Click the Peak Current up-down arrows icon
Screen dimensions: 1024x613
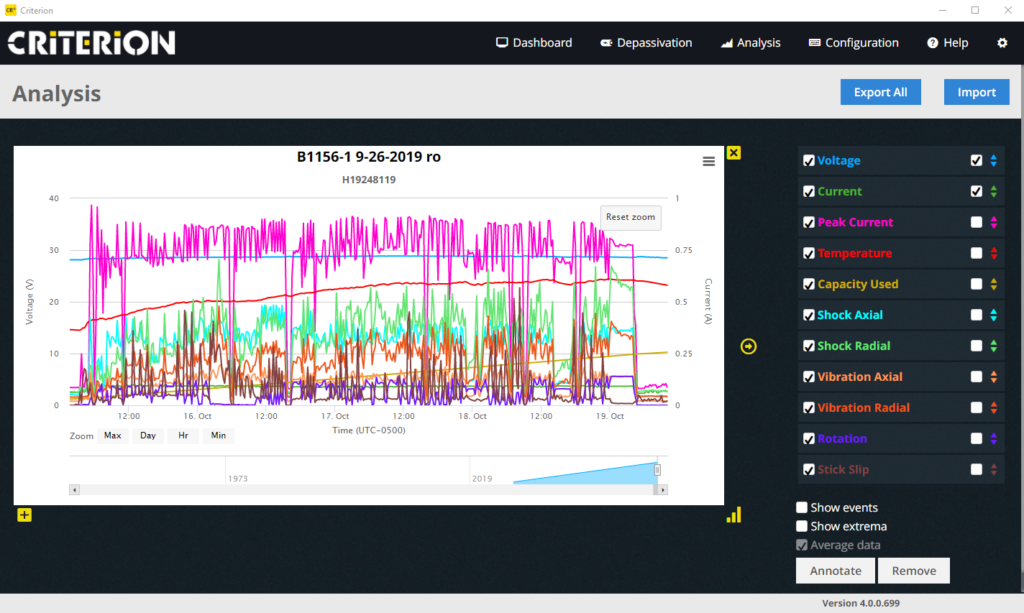(993, 223)
